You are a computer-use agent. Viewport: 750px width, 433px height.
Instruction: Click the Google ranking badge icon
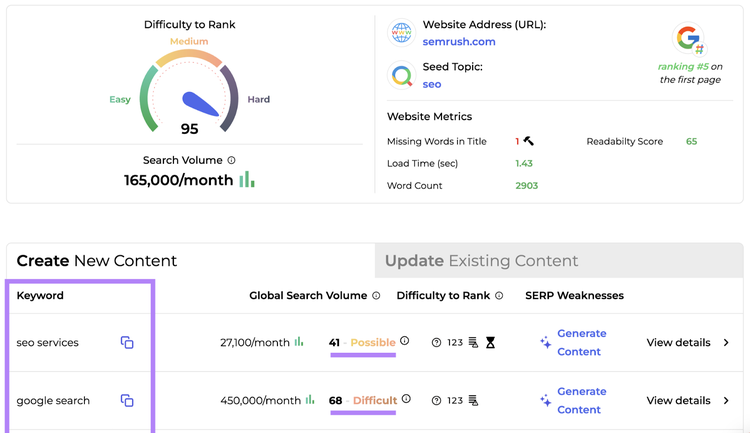[689, 39]
